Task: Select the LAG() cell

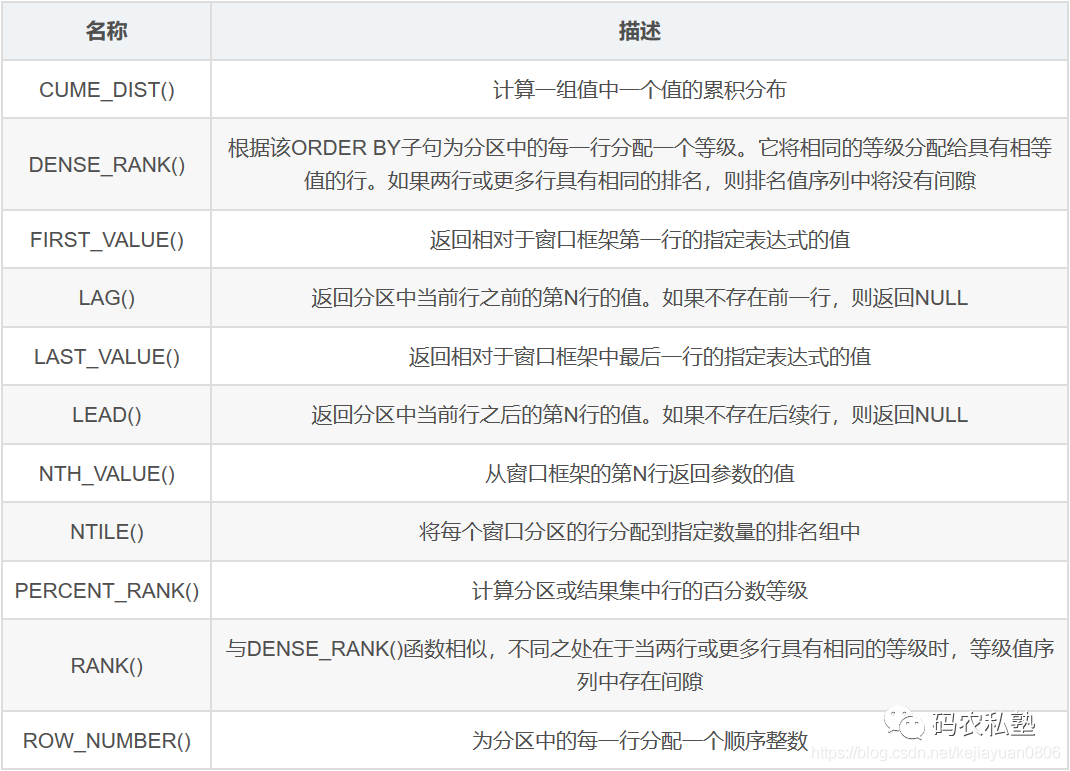Action: (x=106, y=298)
